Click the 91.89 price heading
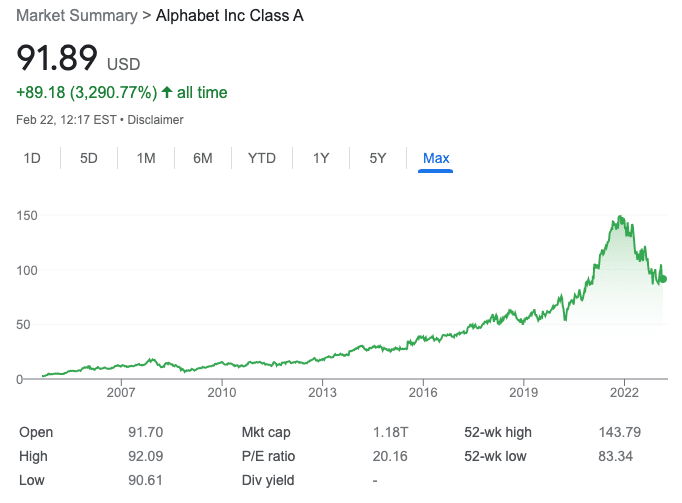 57,58
